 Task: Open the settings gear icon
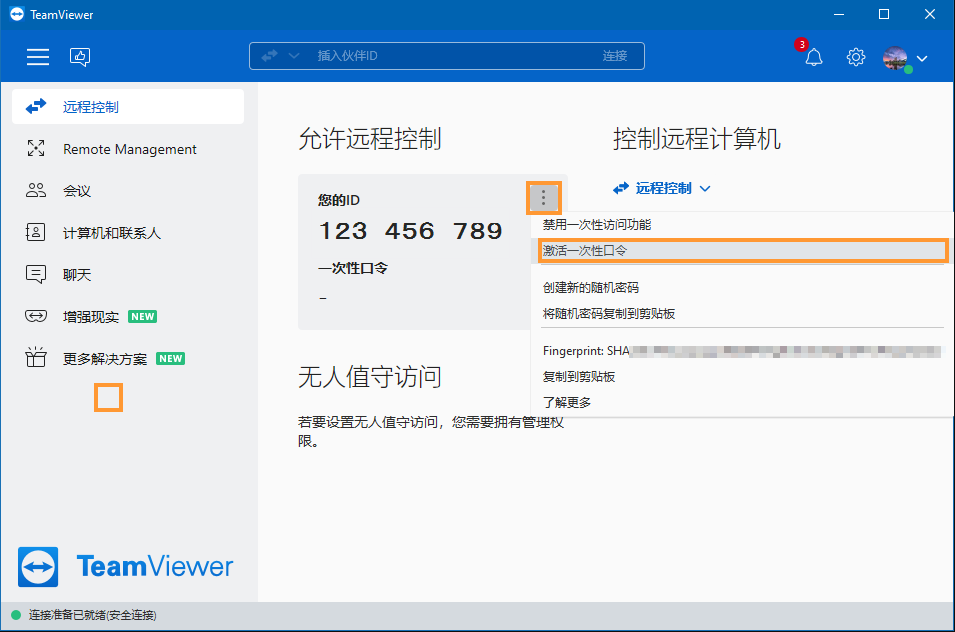[x=855, y=57]
